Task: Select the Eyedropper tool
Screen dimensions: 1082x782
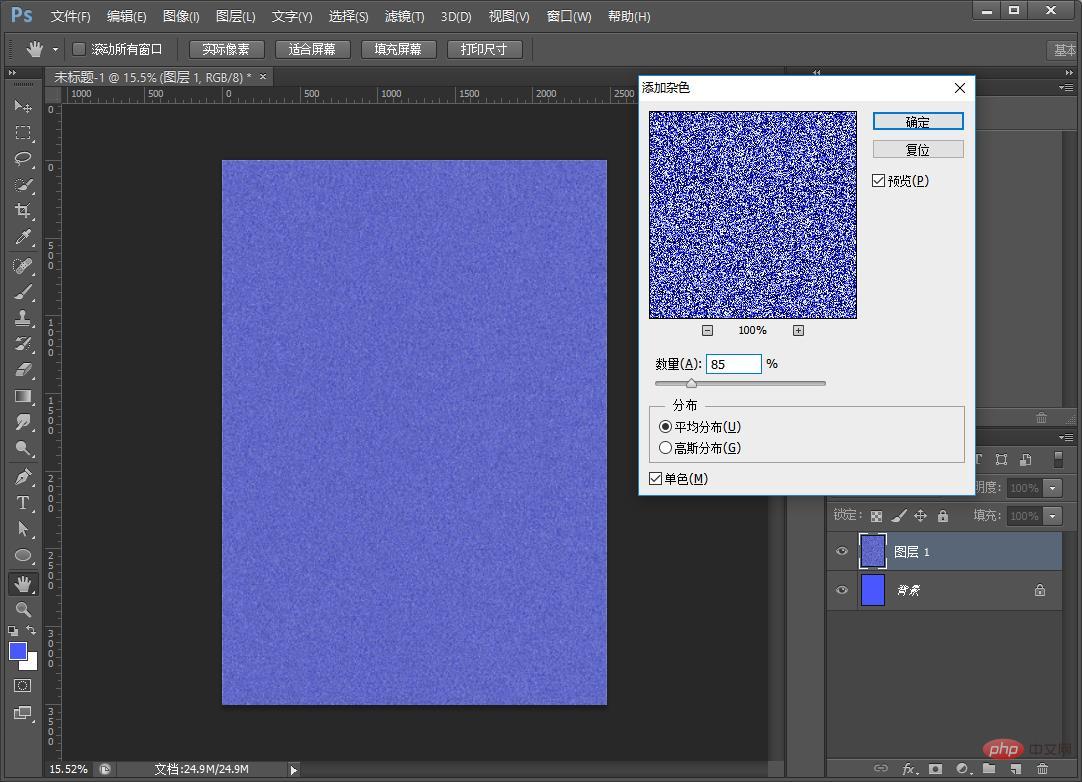Action: pyautogui.click(x=23, y=237)
